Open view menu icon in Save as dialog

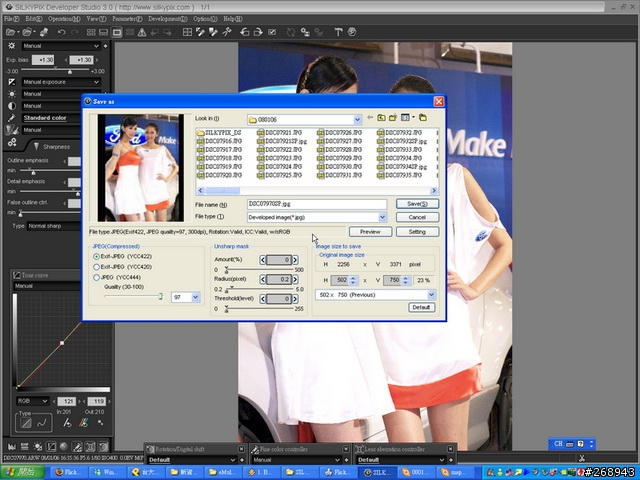pyautogui.click(x=407, y=118)
